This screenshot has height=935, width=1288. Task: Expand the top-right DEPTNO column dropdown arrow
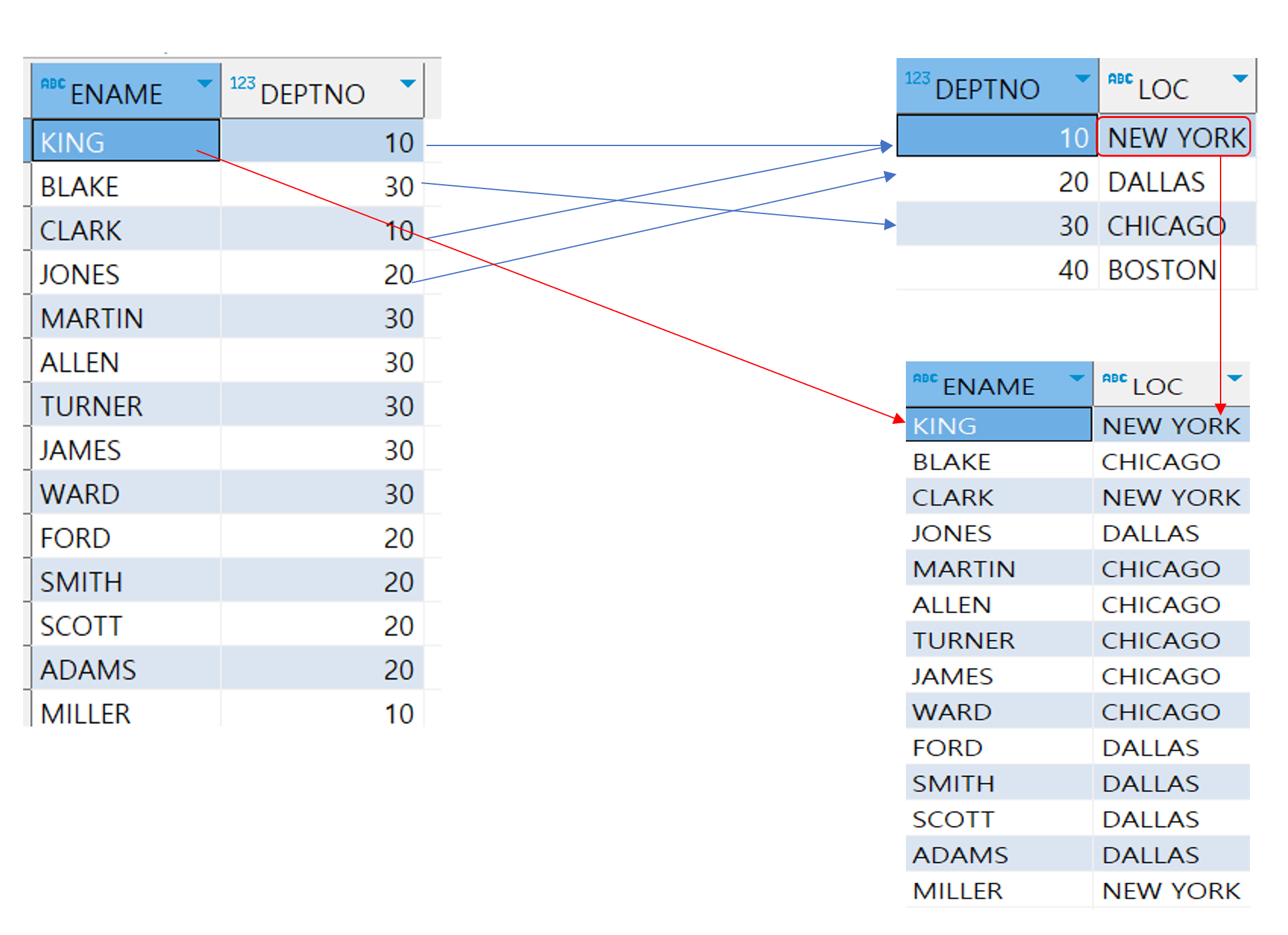1082,79
